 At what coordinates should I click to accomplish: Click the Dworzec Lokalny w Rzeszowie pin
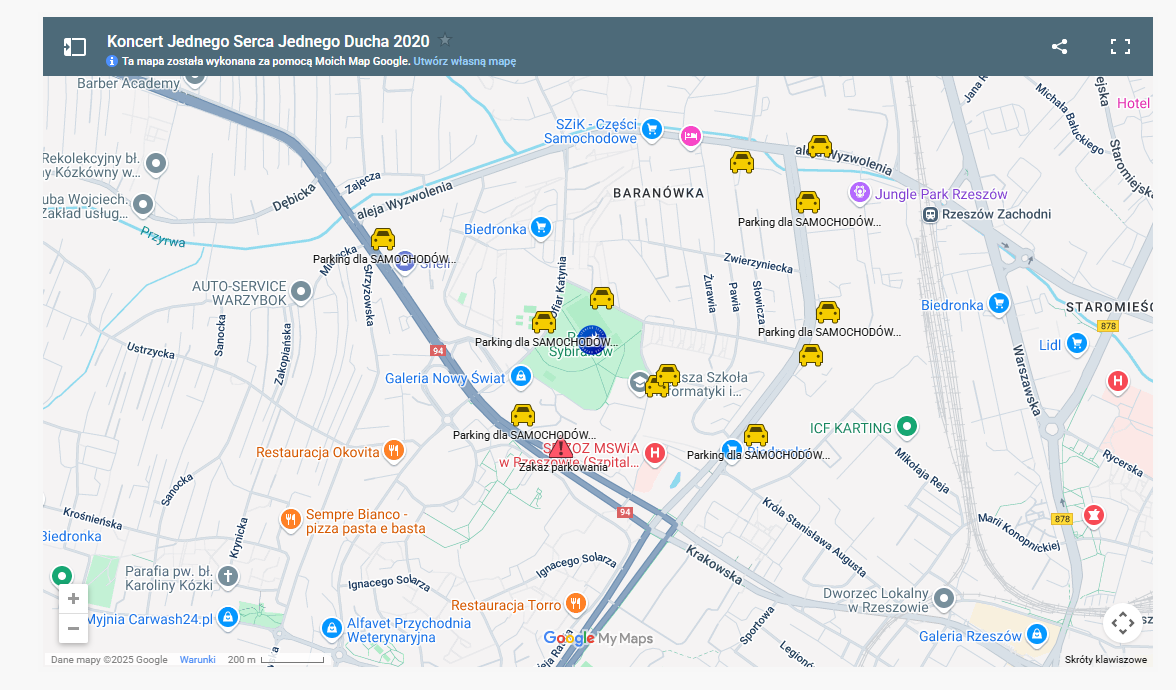coord(944,598)
